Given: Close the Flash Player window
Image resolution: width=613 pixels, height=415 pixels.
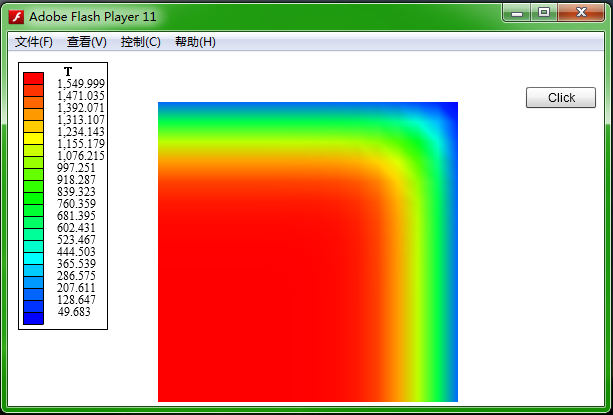Looking at the screenshot, I should (581, 13).
